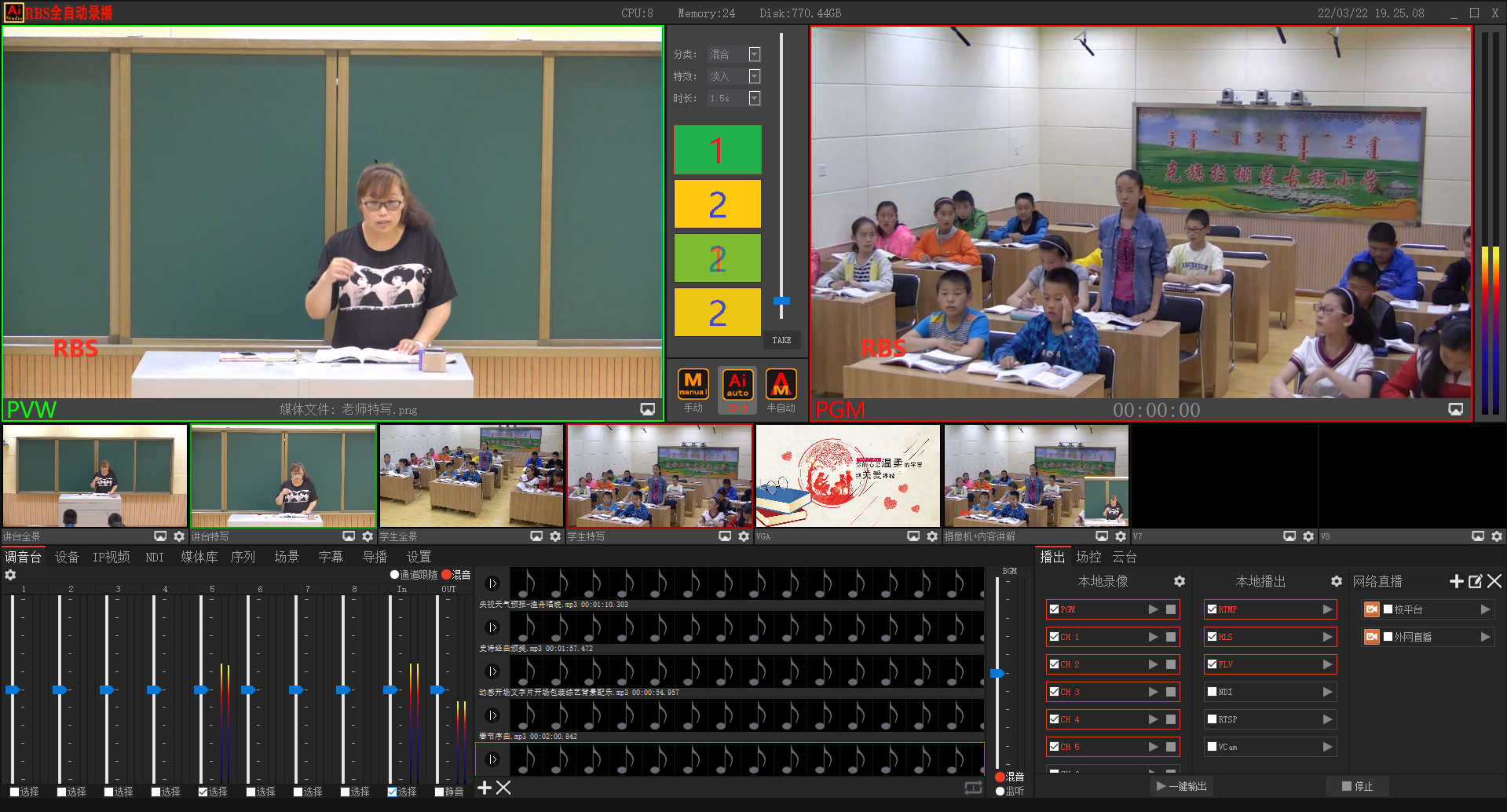Enable the NDI local output checkbox
1507x812 pixels.
point(1213,692)
